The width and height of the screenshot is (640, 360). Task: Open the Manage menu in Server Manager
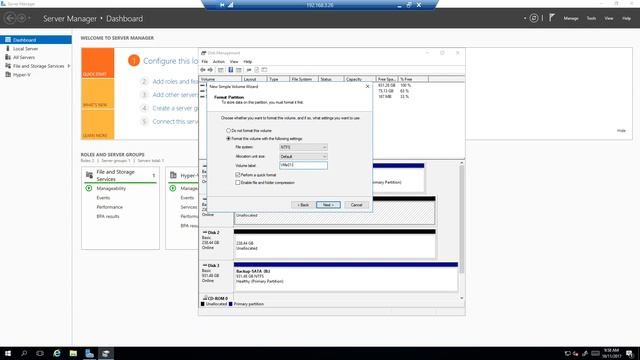click(571, 18)
